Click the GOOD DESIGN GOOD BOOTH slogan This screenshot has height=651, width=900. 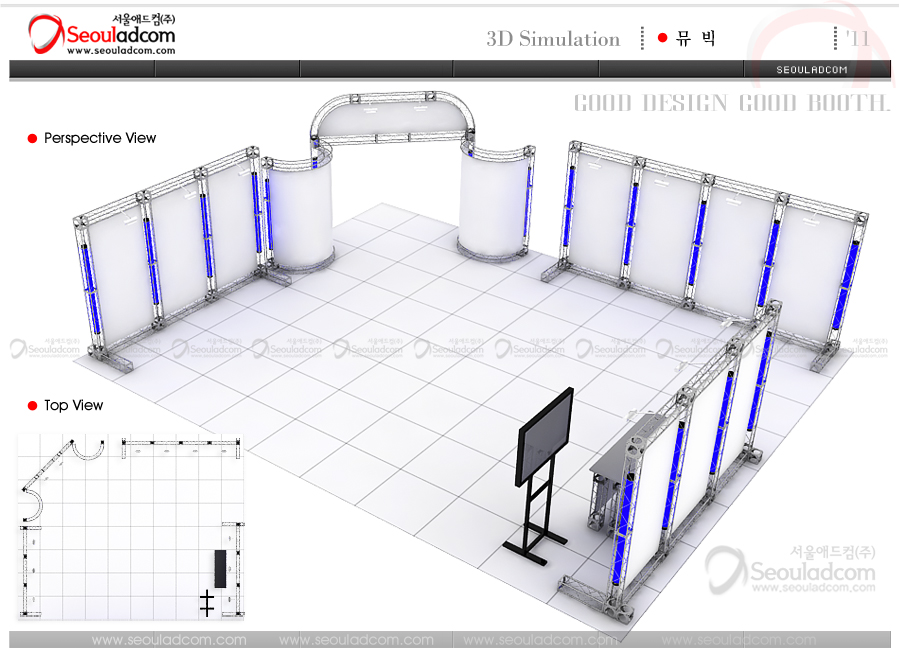731,103
